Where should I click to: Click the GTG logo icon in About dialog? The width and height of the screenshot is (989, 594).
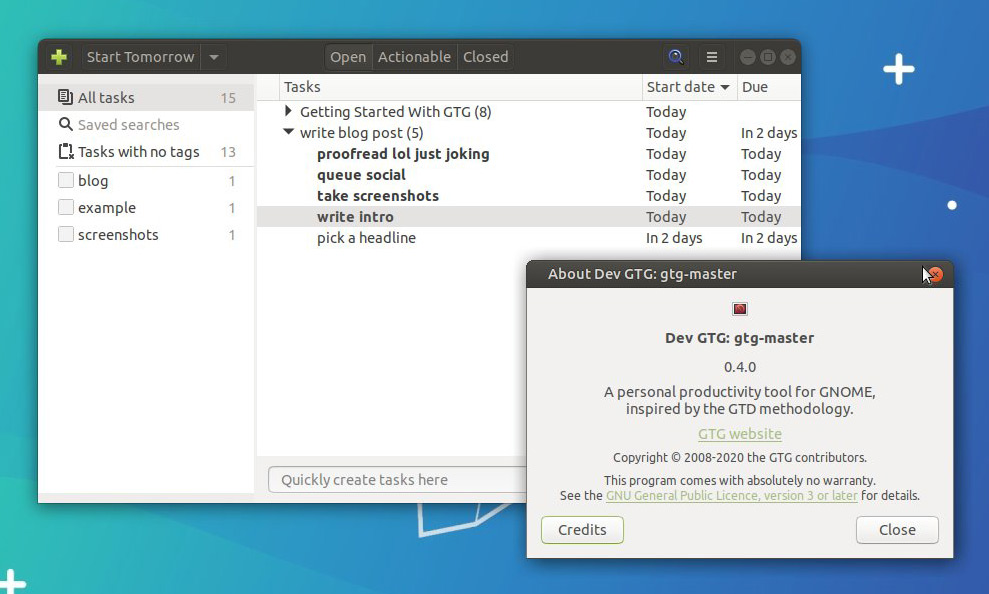pyautogui.click(x=739, y=308)
